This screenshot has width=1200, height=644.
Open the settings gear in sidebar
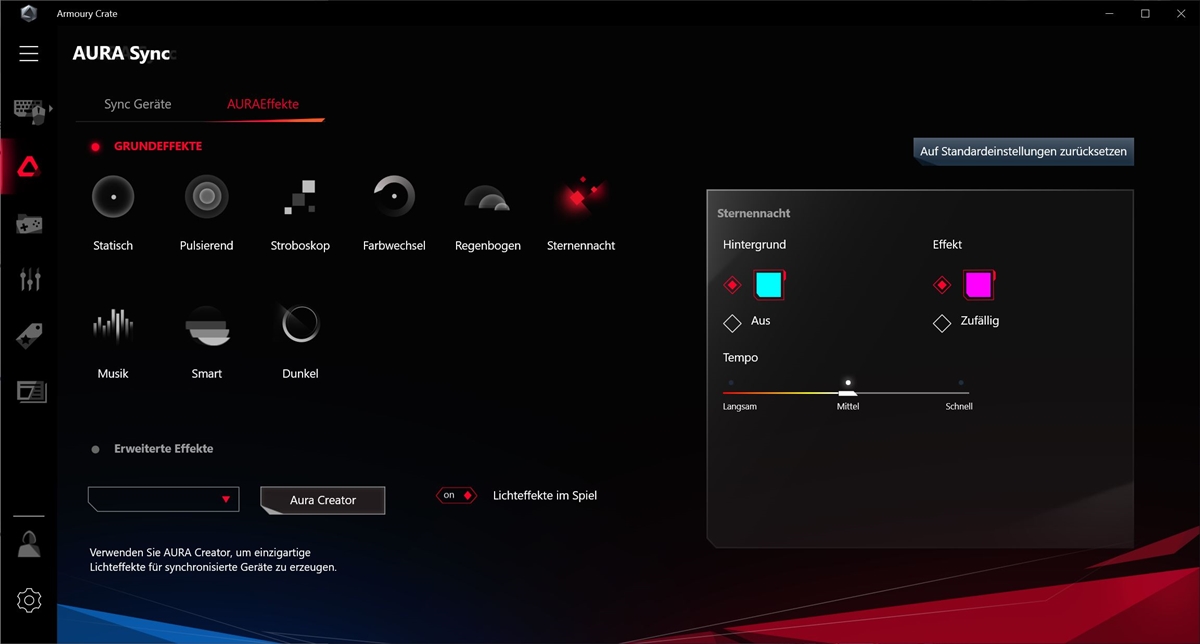click(x=29, y=600)
